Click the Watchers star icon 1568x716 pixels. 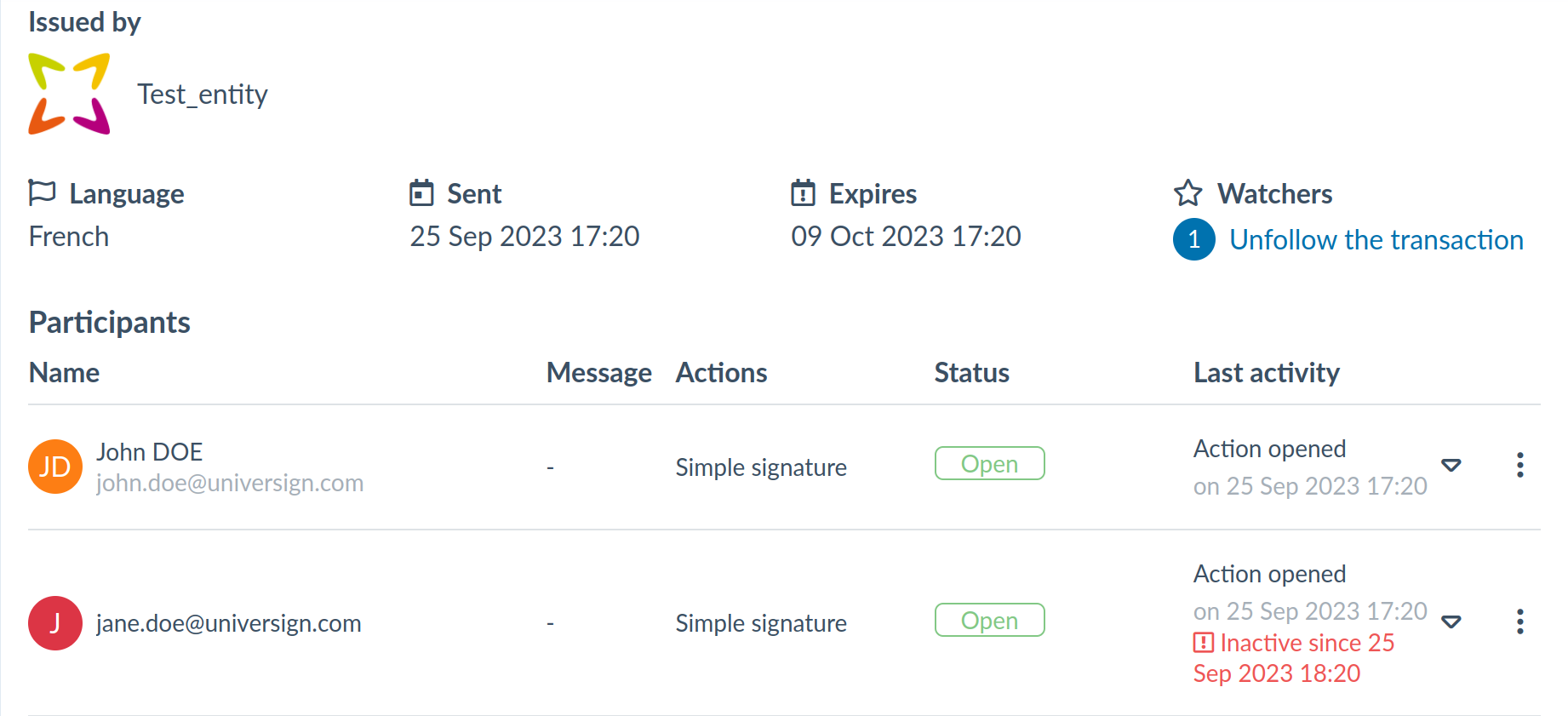click(1187, 193)
